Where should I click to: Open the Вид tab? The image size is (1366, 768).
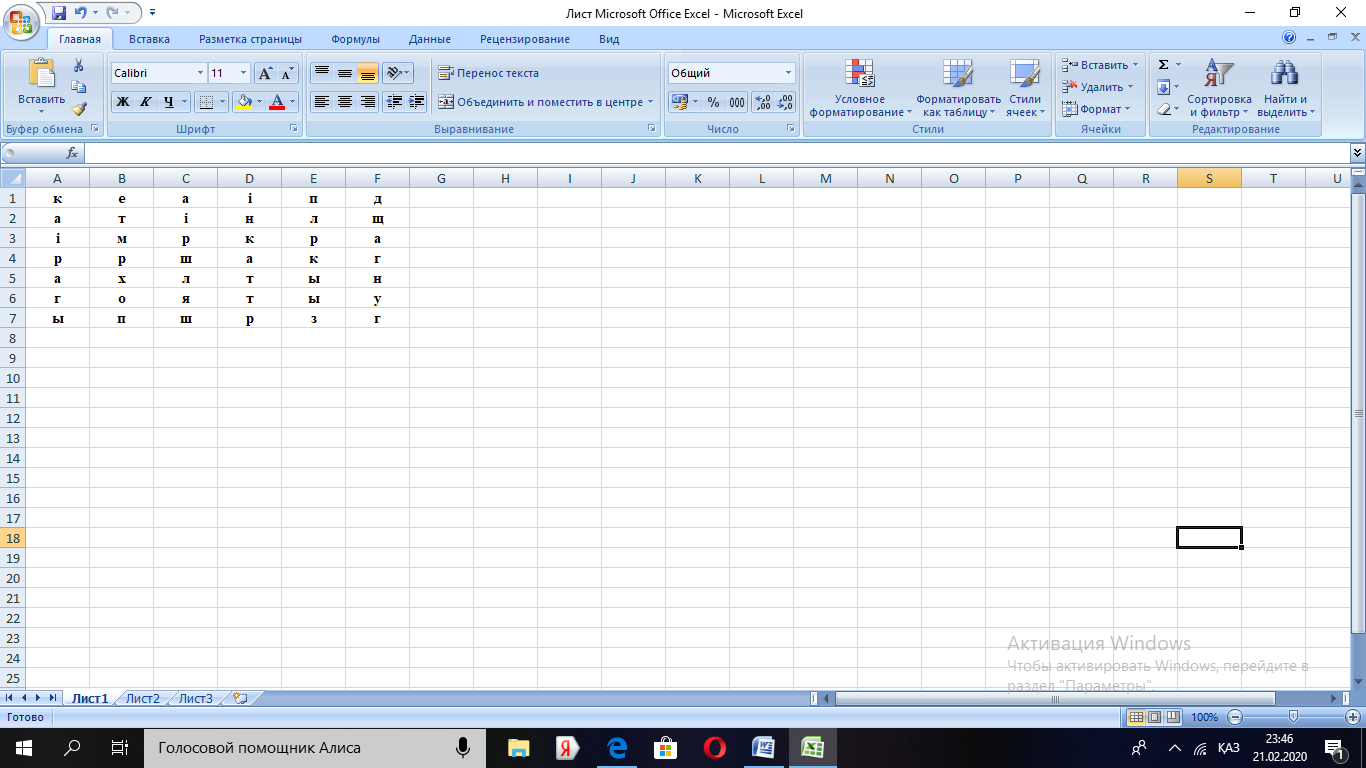tap(609, 39)
